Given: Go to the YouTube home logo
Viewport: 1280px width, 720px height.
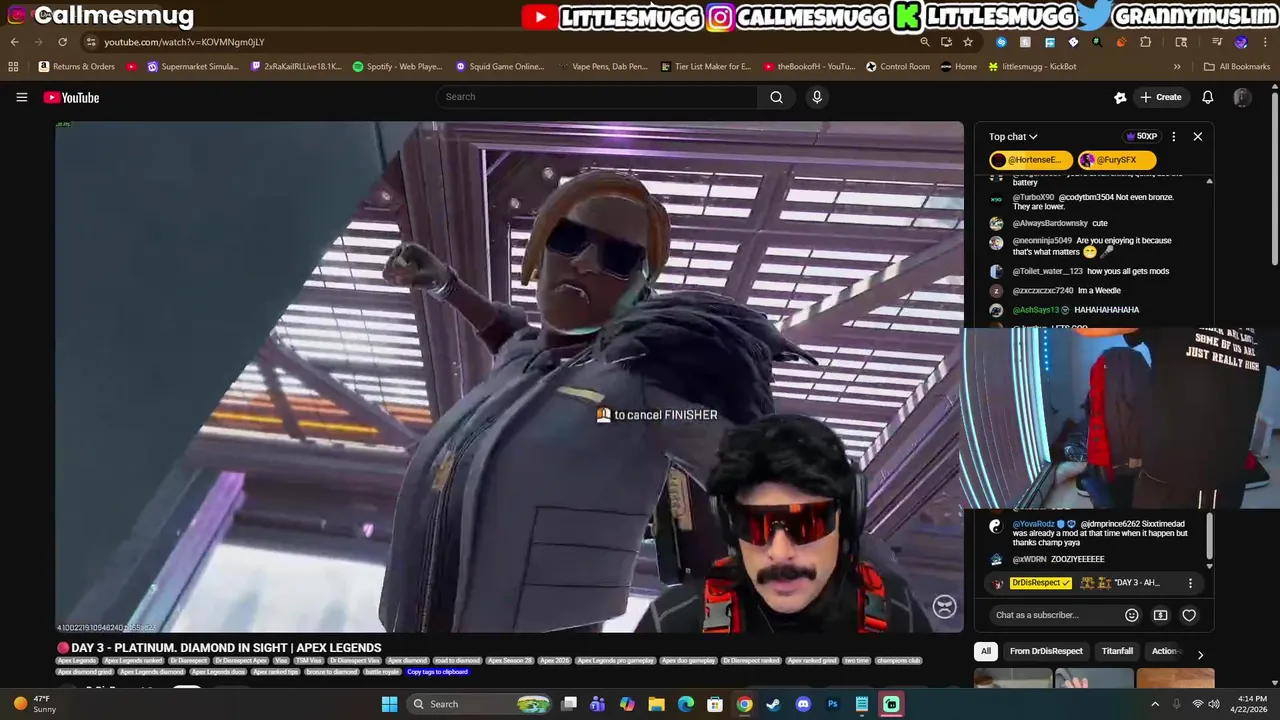Looking at the screenshot, I should (x=71, y=97).
